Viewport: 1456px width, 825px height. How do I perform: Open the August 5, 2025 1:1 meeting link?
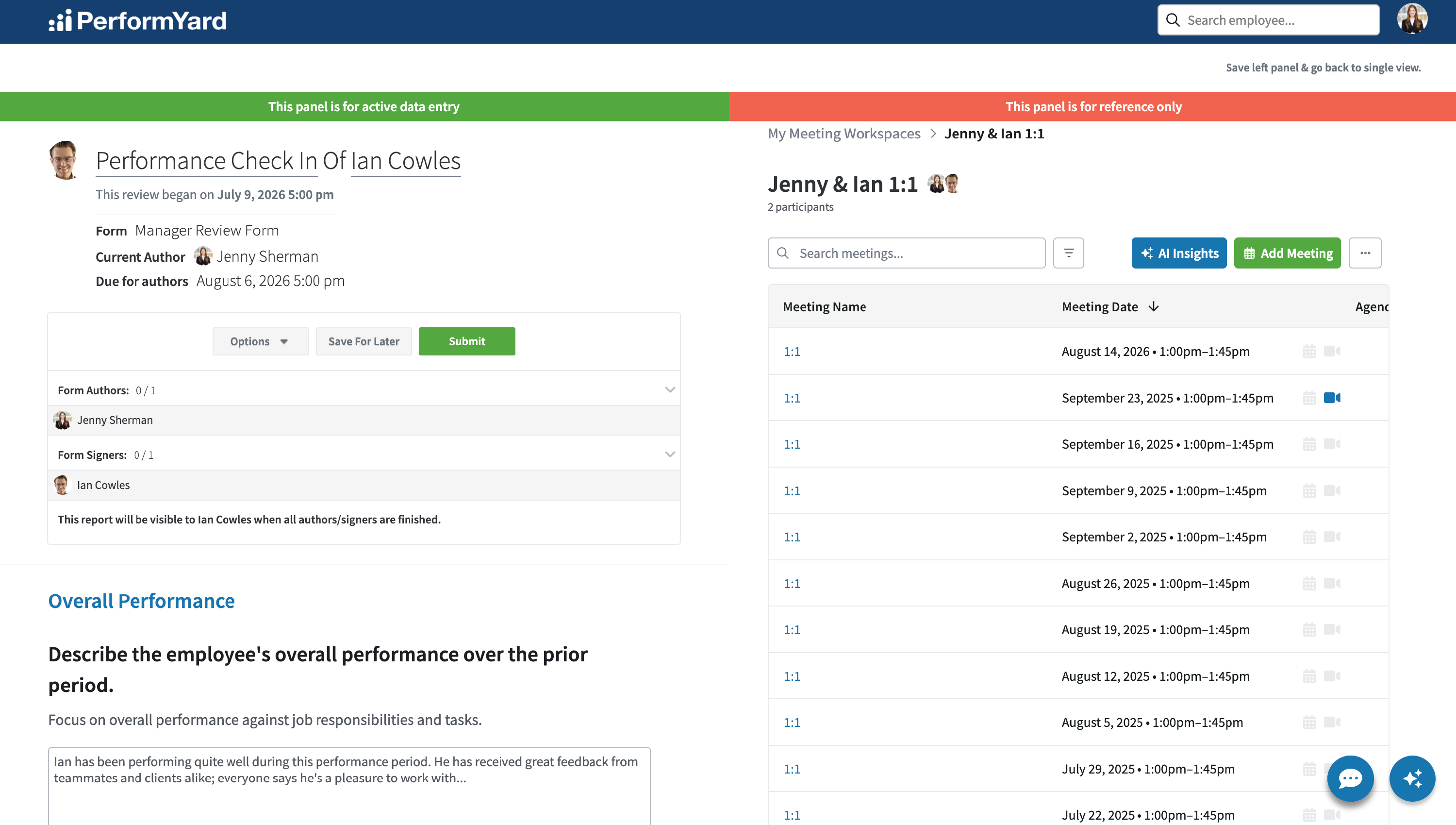pos(792,723)
